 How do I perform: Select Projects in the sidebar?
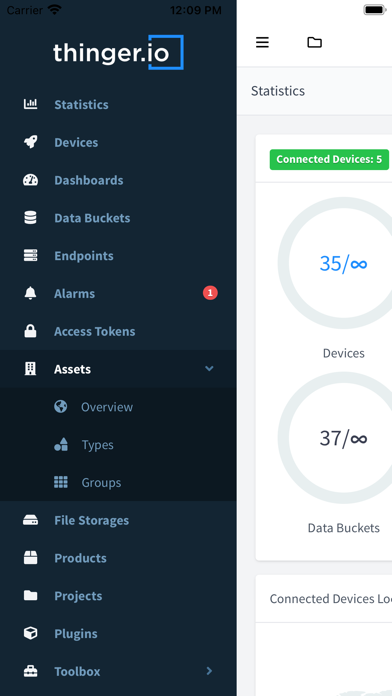(78, 596)
